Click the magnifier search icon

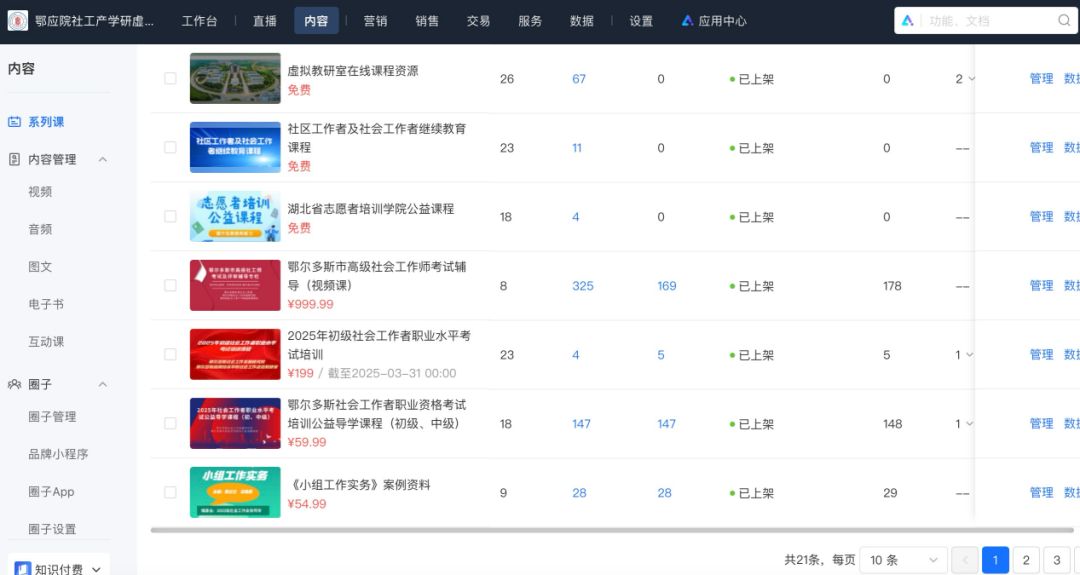(1064, 21)
